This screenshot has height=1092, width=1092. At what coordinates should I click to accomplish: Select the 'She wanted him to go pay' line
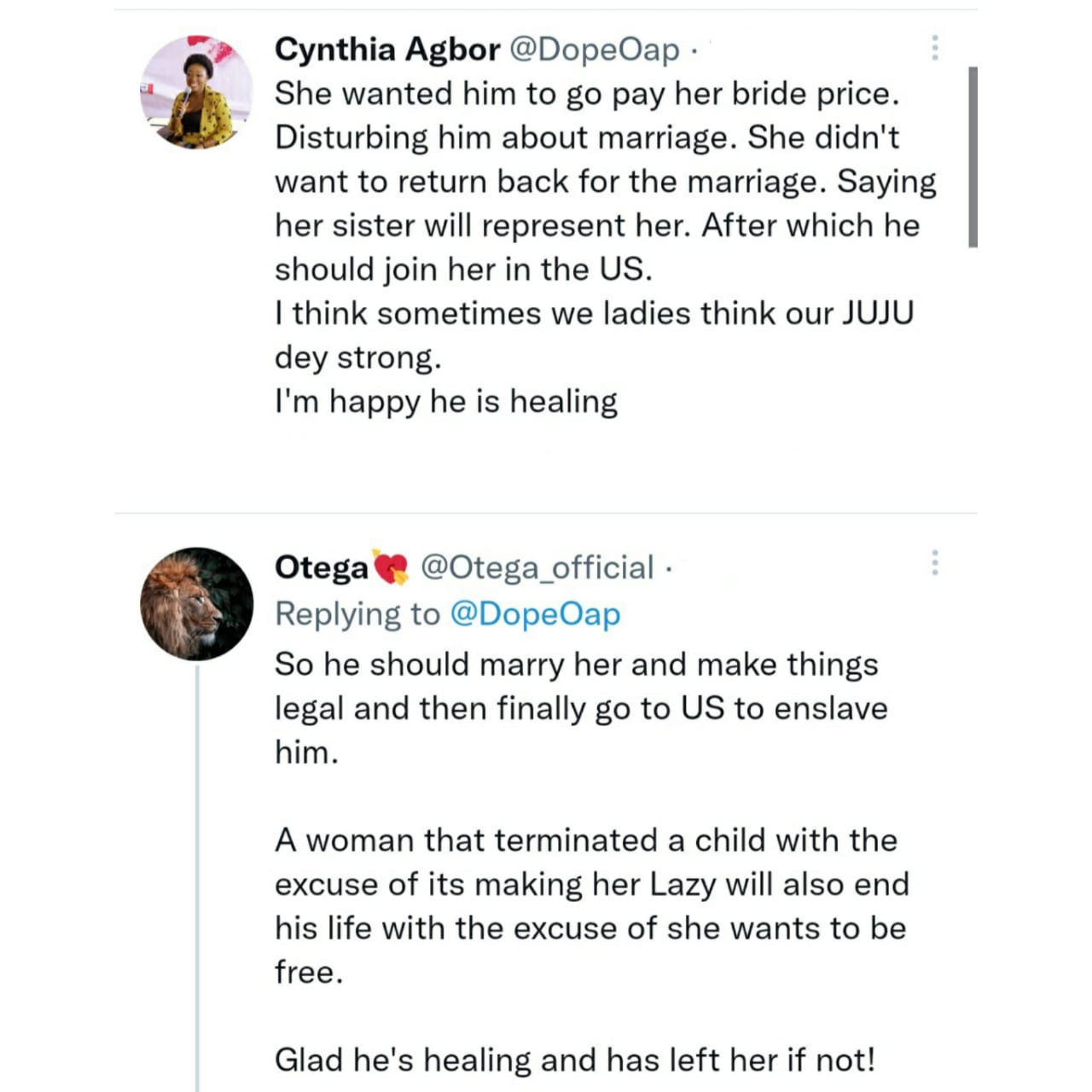[587, 94]
